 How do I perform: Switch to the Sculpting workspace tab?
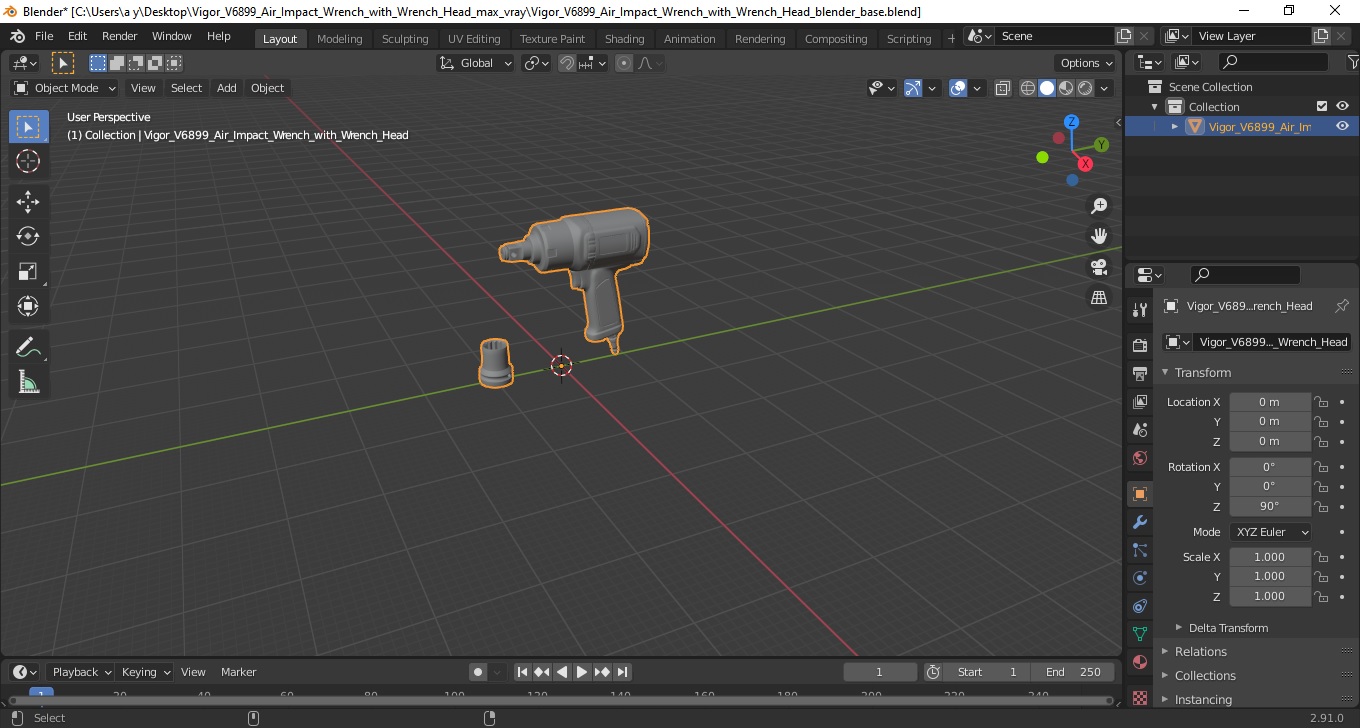click(x=405, y=39)
